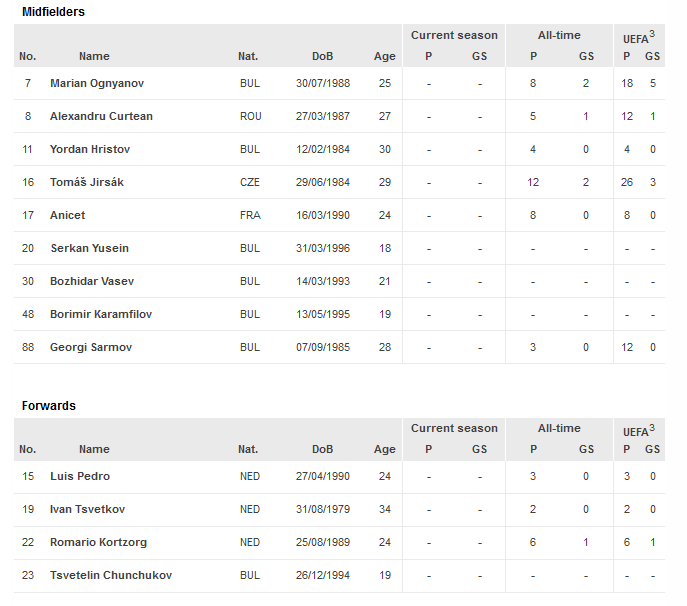Select the Midfielders DoB column header
This screenshot has height=606, width=687.
click(322, 57)
